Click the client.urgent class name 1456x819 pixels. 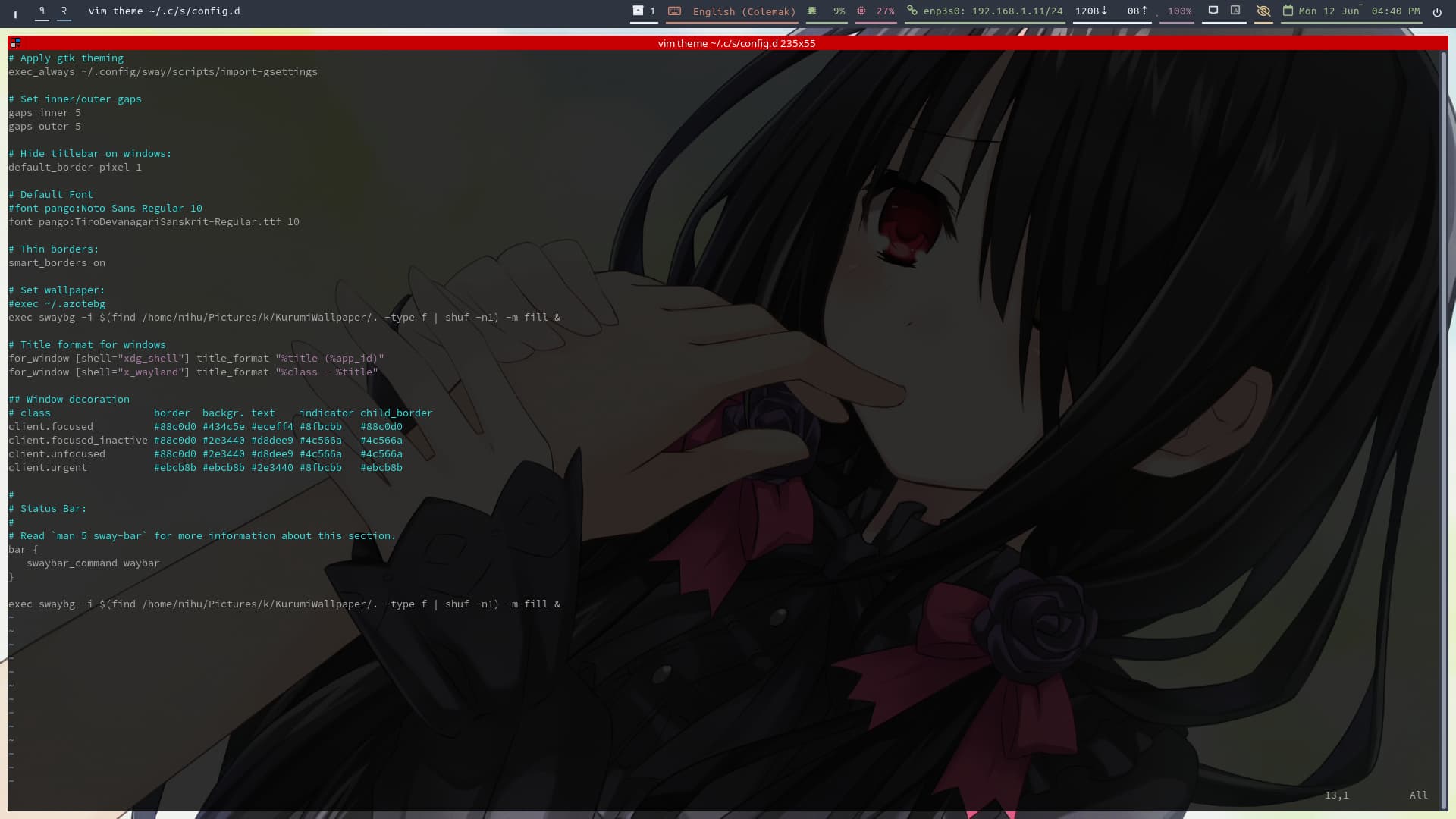[48, 468]
